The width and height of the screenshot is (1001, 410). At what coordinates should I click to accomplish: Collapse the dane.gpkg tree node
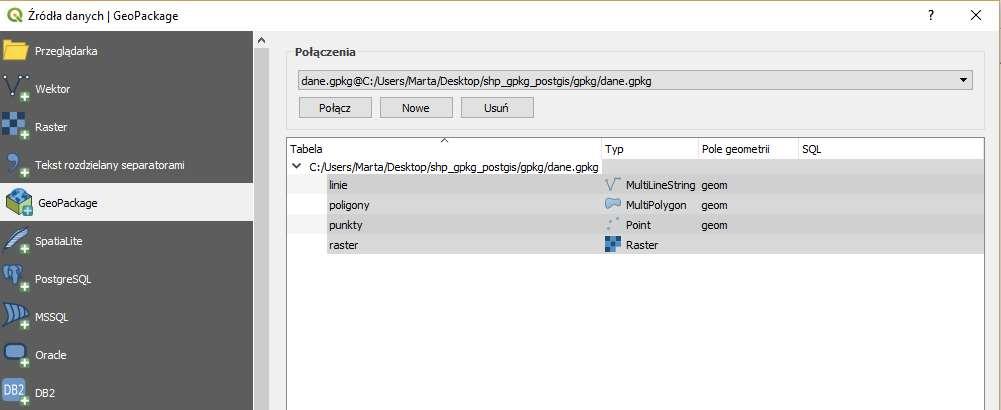click(x=296, y=166)
